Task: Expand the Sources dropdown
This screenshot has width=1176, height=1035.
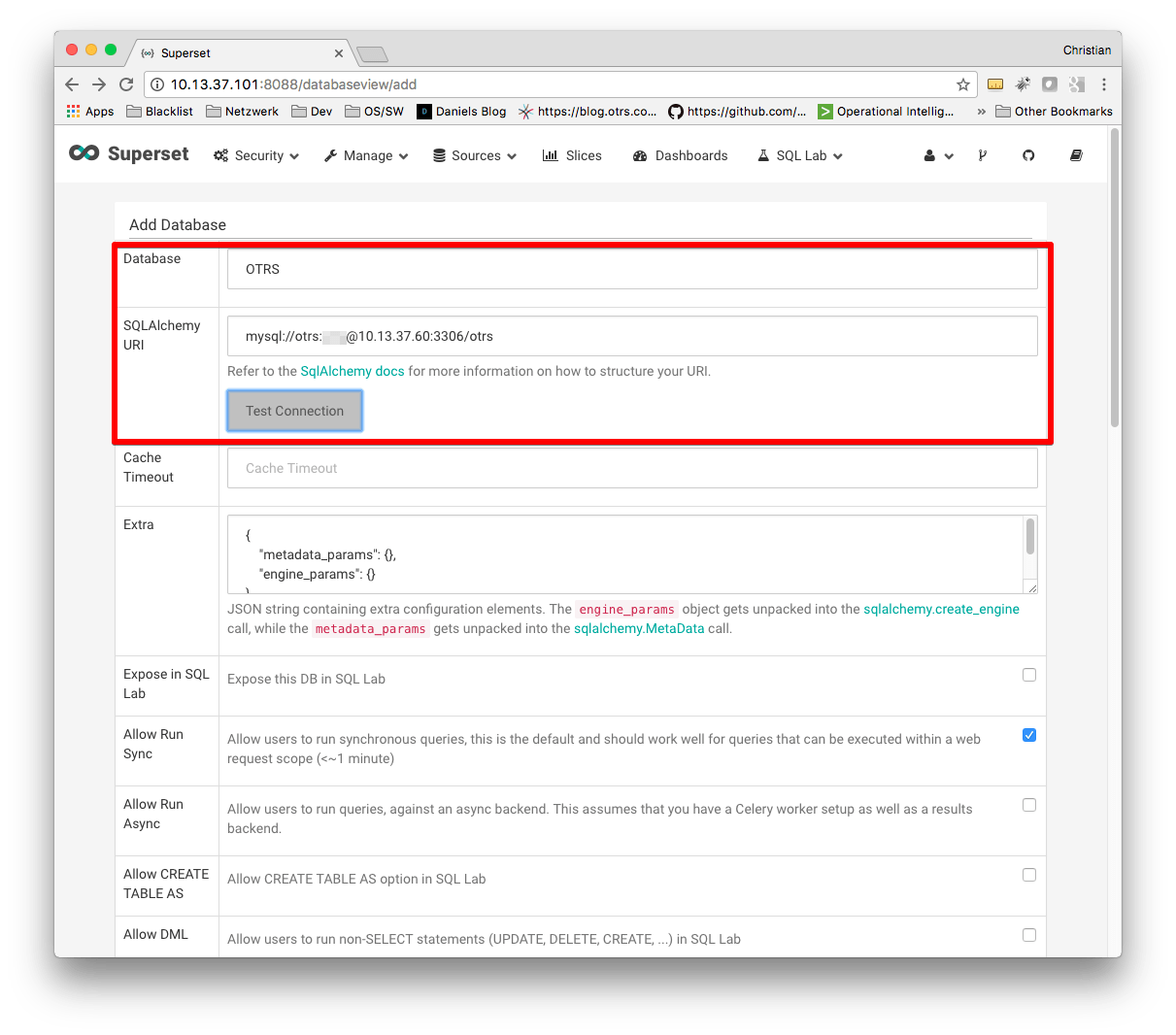Action: pos(475,155)
